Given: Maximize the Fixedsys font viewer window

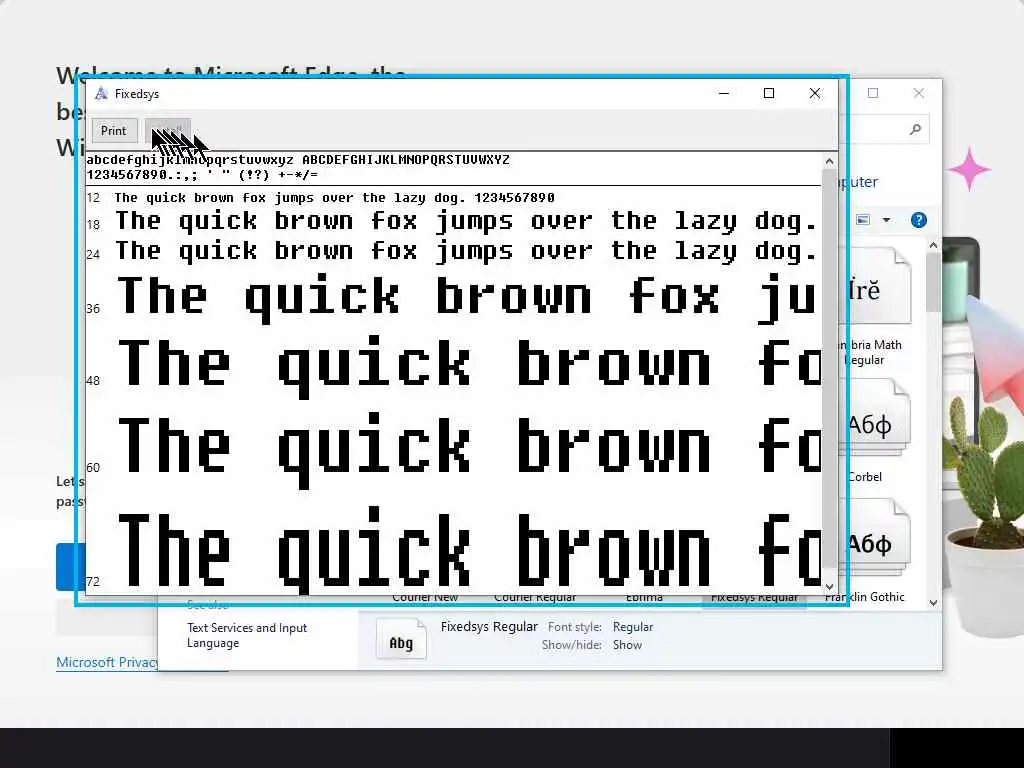Looking at the screenshot, I should 769,93.
